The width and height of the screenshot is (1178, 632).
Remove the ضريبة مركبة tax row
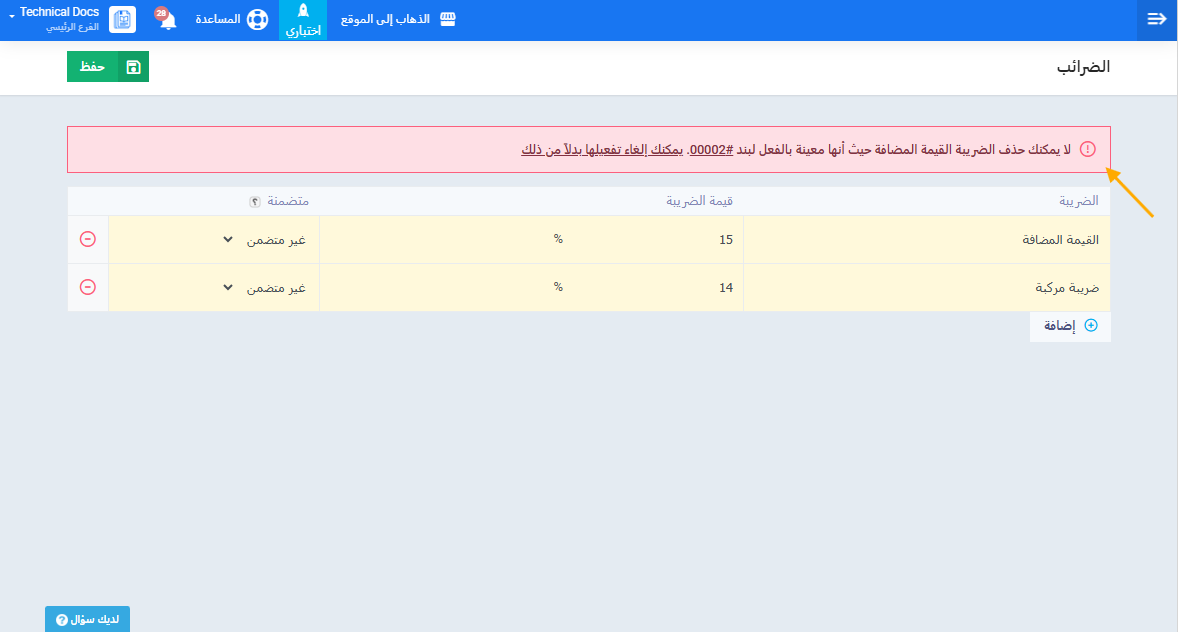pos(88,287)
